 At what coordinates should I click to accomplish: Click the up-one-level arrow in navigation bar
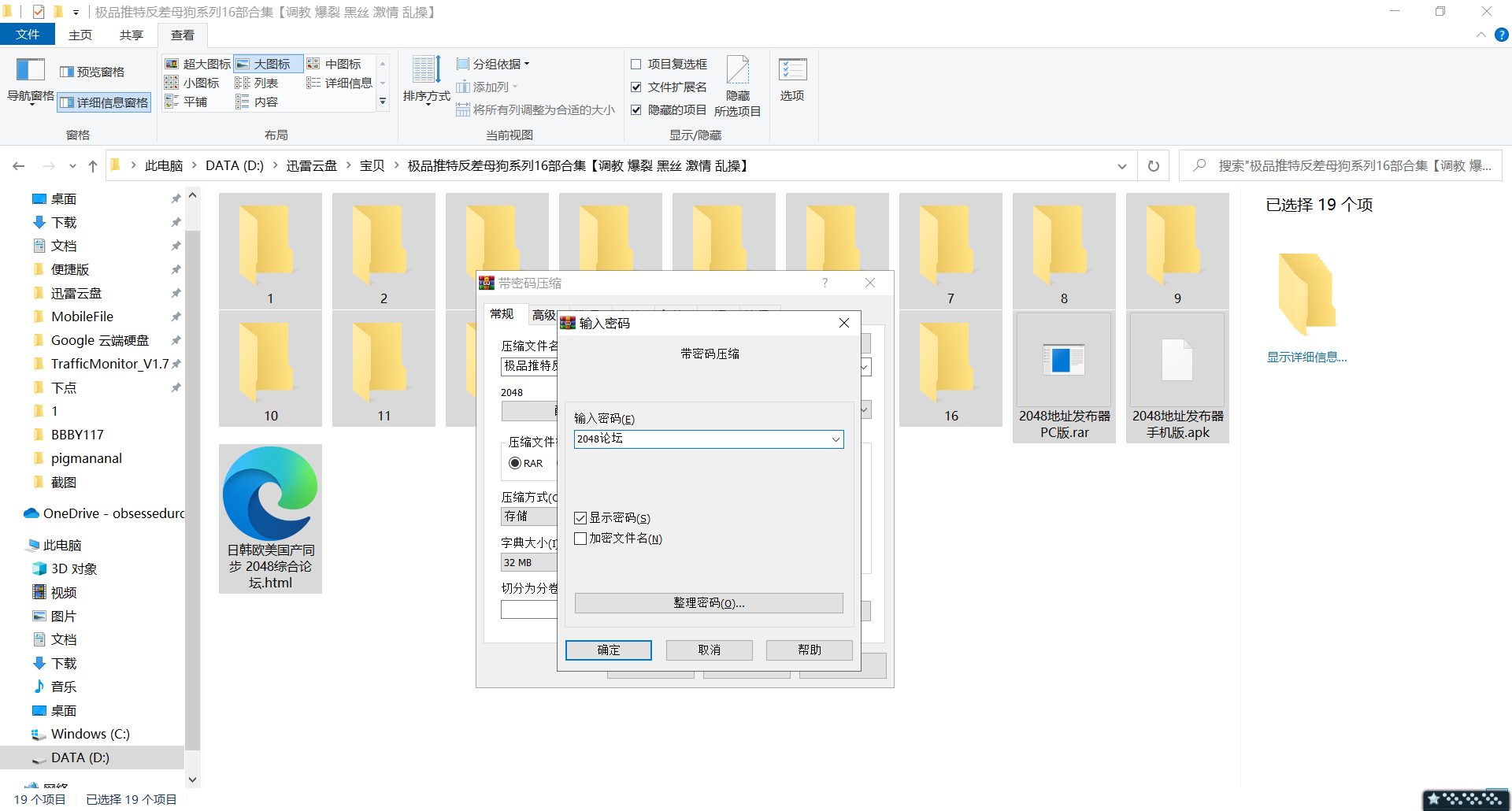point(93,166)
